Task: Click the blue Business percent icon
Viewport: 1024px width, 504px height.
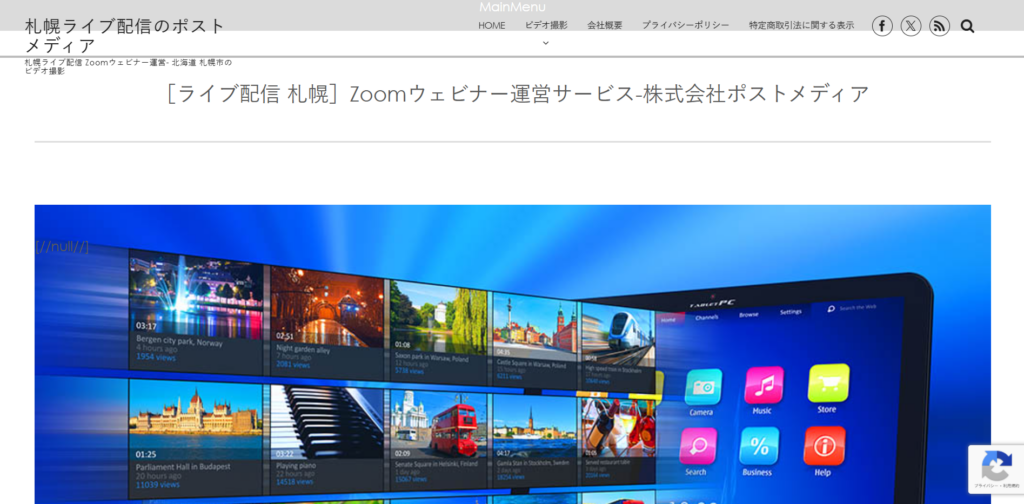Action: tap(758, 447)
